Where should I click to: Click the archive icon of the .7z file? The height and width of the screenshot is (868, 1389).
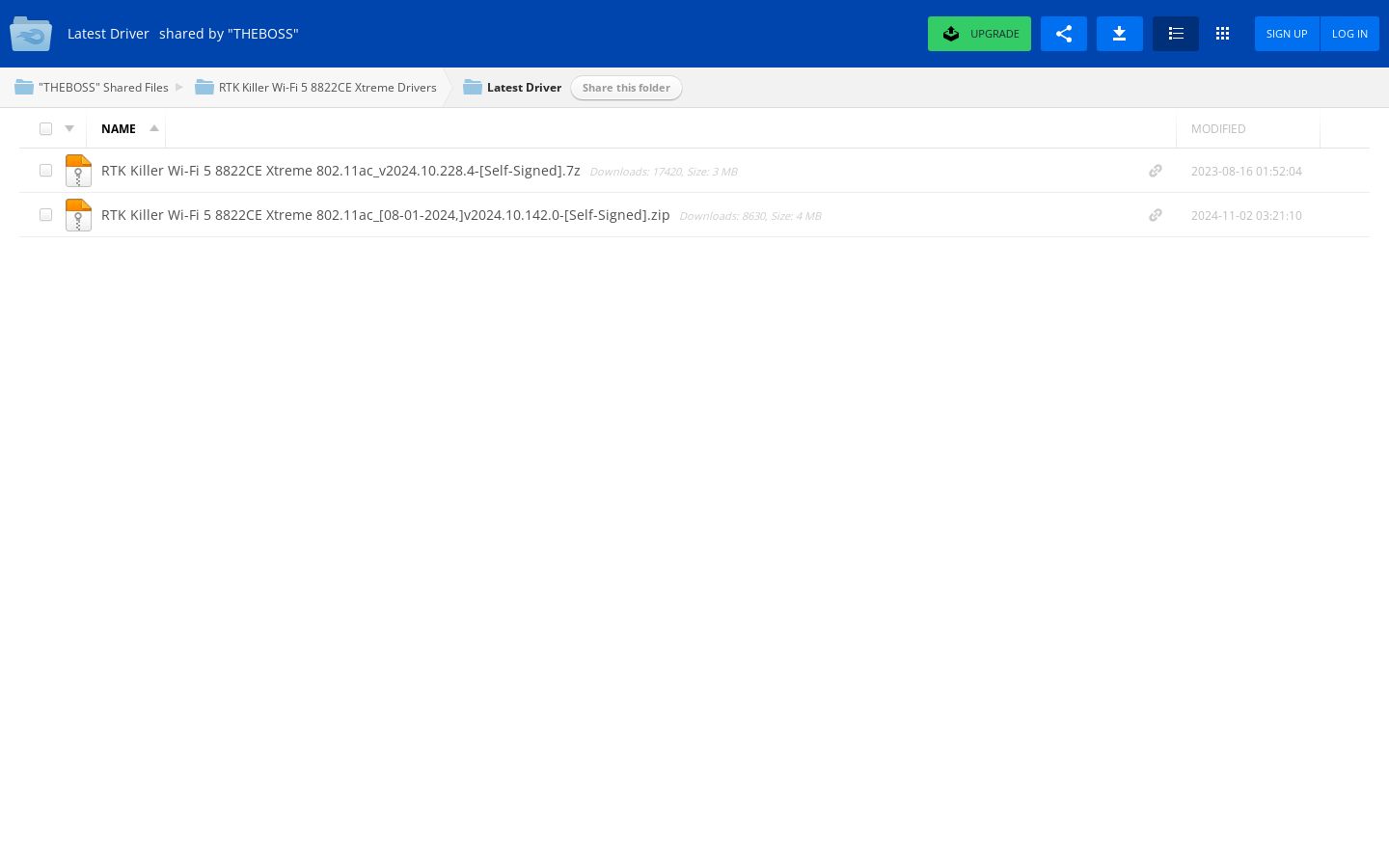tap(78, 171)
